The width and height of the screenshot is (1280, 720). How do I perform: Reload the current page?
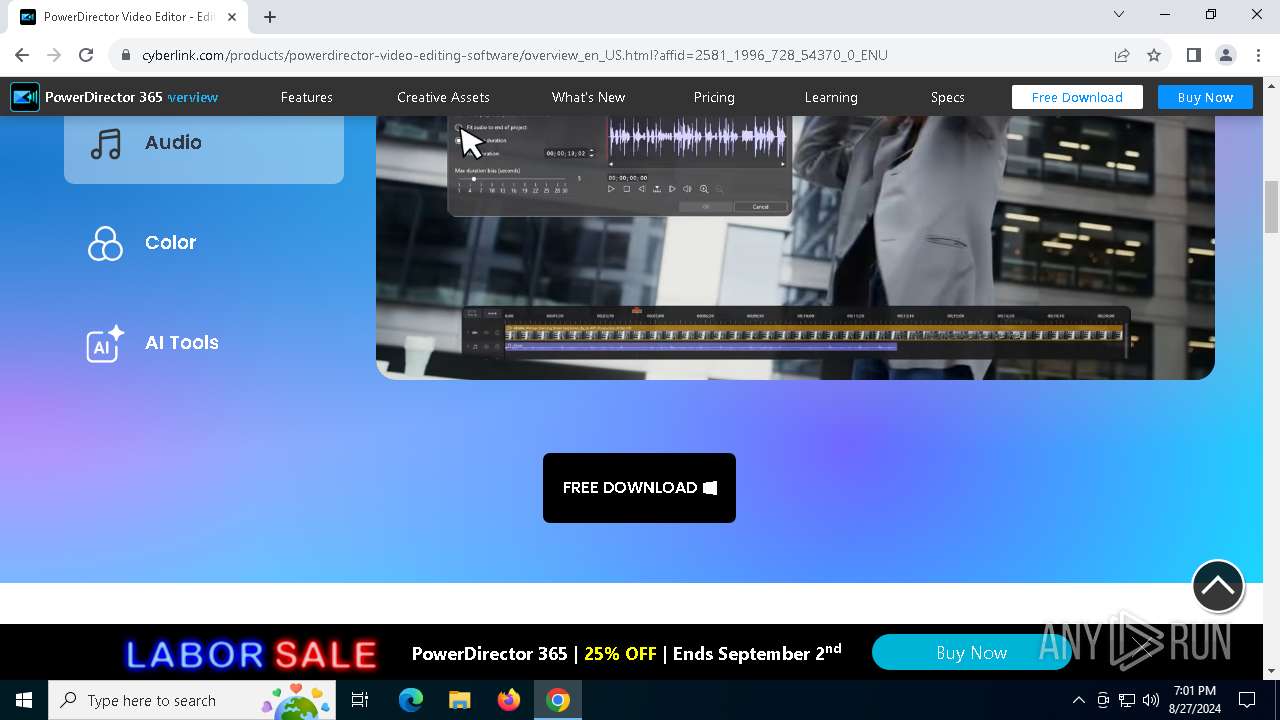click(x=86, y=55)
